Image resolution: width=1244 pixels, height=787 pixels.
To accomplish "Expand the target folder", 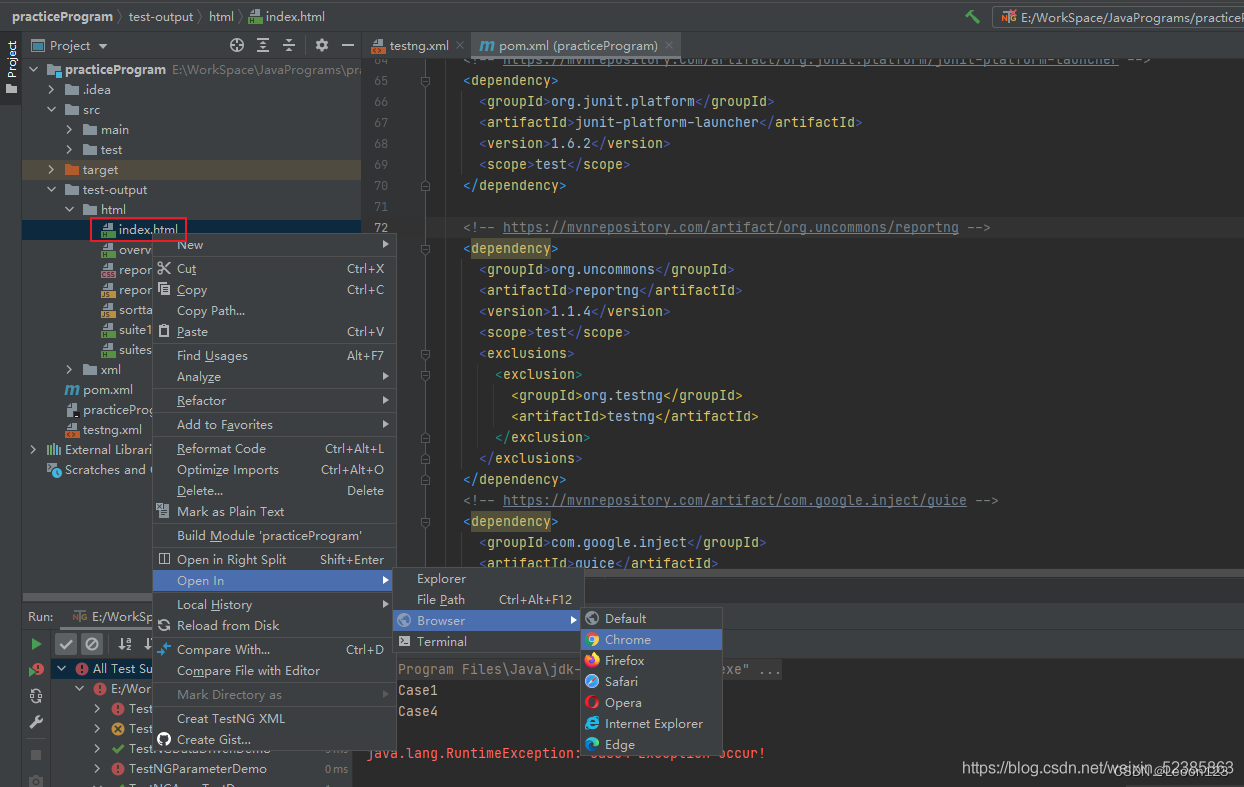I will click(x=51, y=170).
